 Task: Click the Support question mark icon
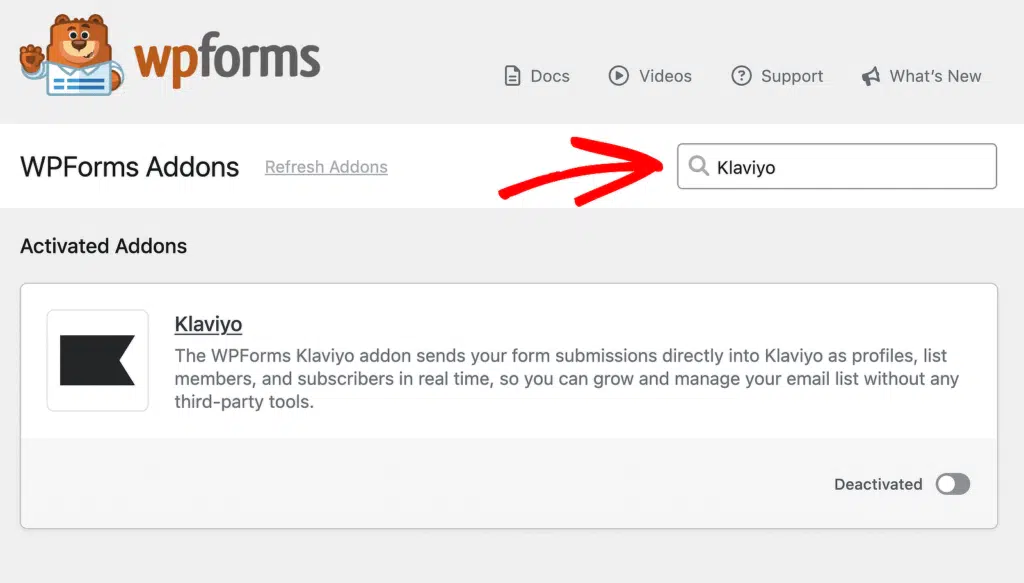(741, 76)
